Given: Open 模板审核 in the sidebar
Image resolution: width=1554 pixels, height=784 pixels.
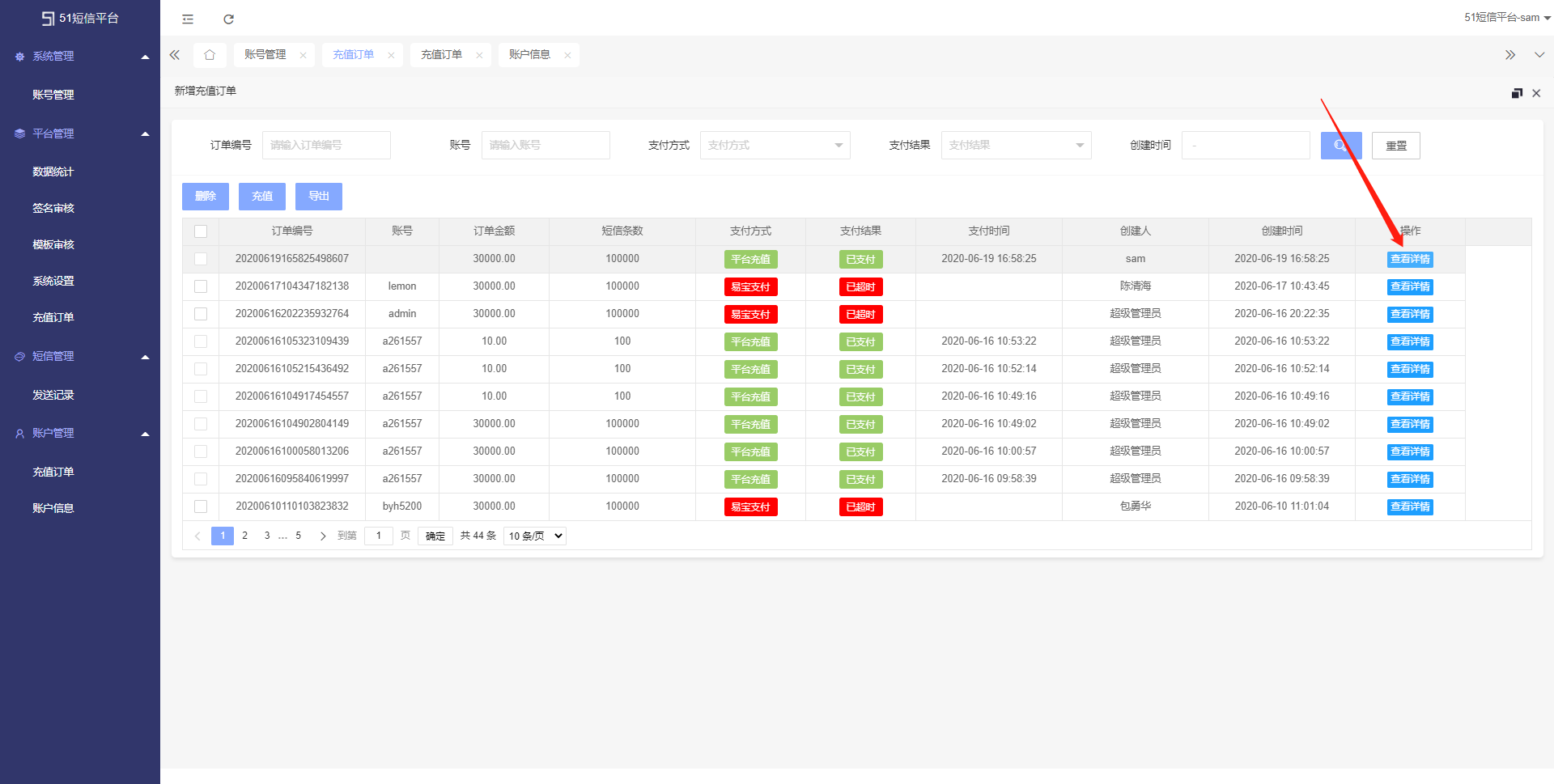Looking at the screenshot, I should 53,244.
